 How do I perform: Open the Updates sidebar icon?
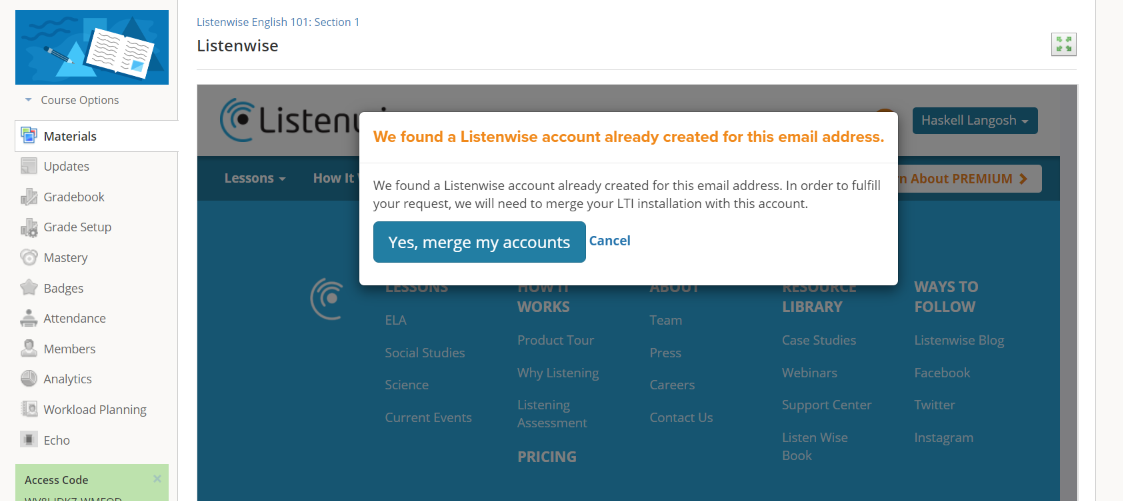(x=29, y=166)
